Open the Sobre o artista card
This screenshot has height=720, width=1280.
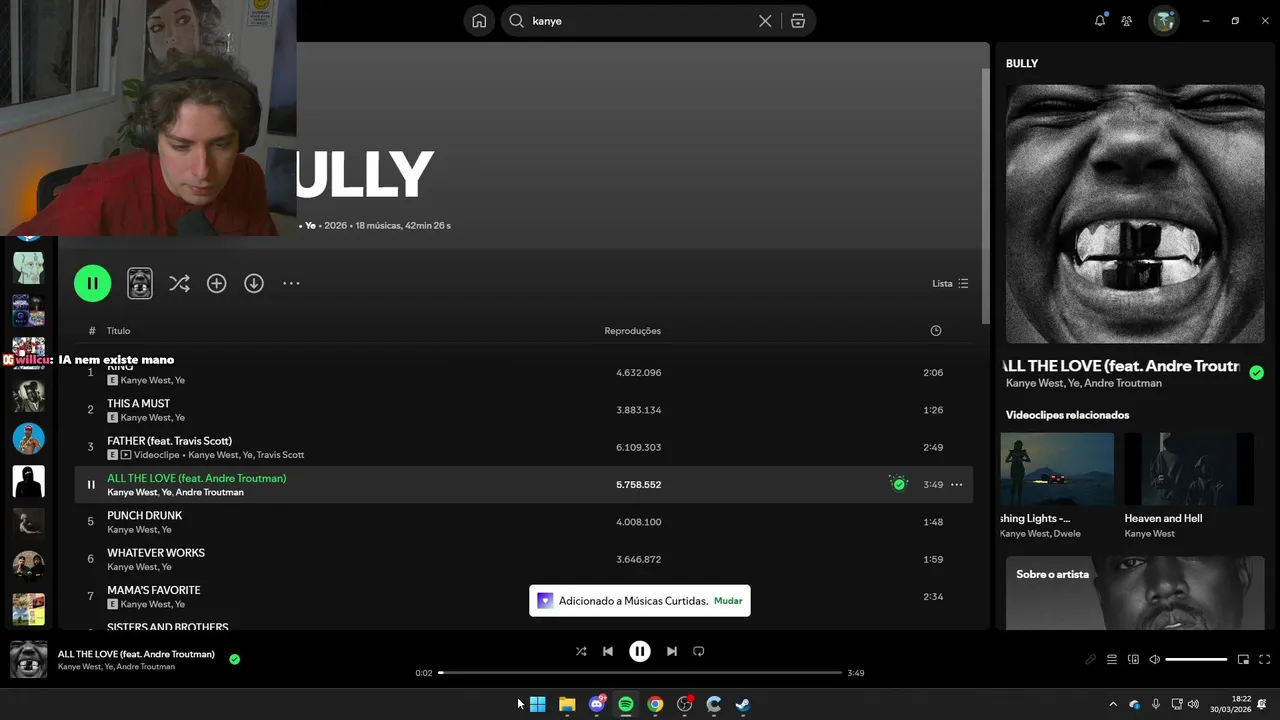[x=1135, y=593]
